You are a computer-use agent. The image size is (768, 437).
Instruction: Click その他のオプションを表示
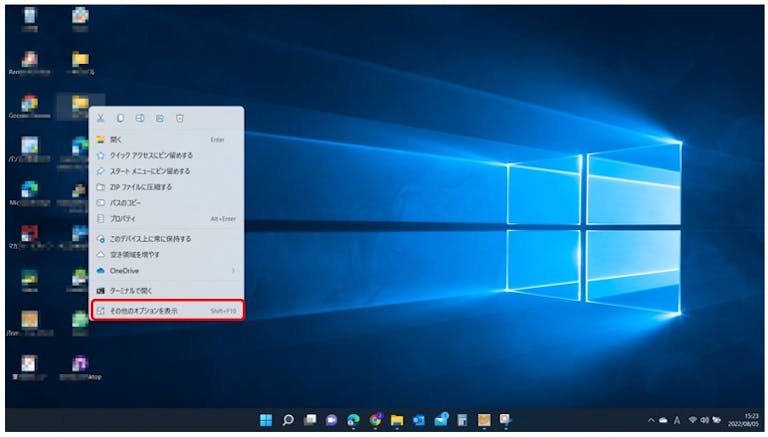[x=167, y=311]
